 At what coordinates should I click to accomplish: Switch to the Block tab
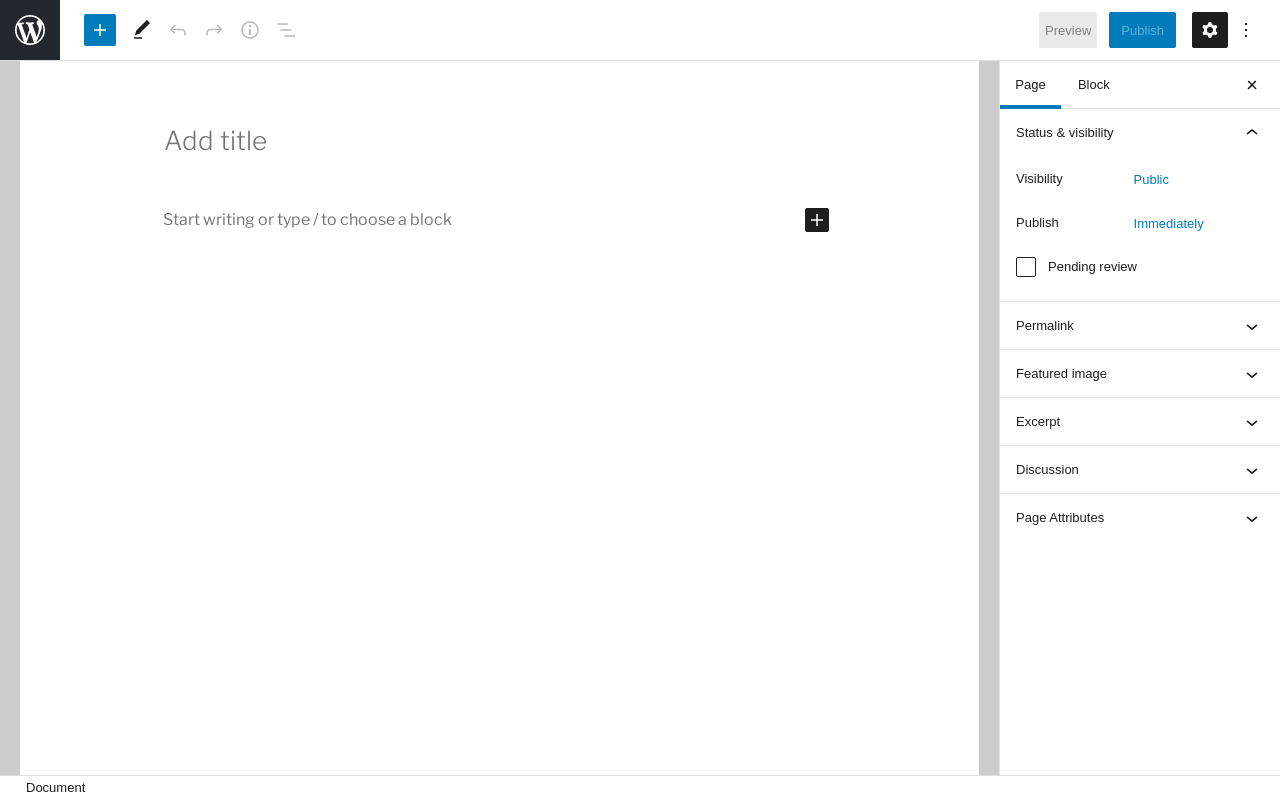[x=1094, y=85]
